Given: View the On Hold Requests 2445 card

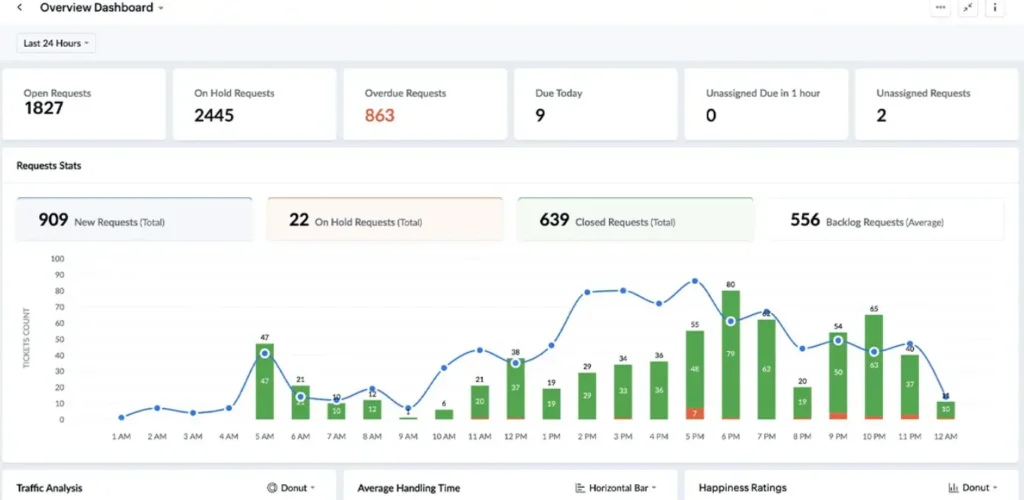Looking at the screenshot, I should pyautogui.click(x=254, y=104).
